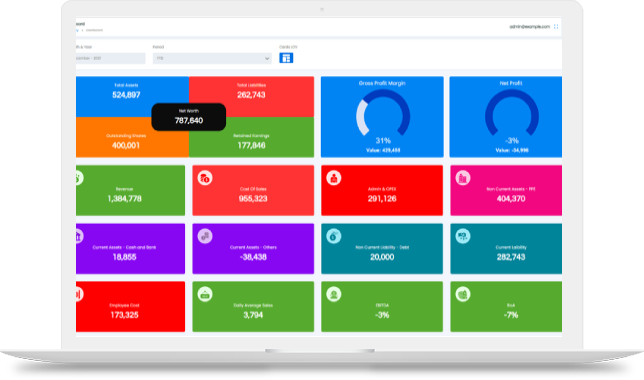This screenshot has width=644, height=380.
Task: Click the Current Liability card icon
Action: pos(462,236)
